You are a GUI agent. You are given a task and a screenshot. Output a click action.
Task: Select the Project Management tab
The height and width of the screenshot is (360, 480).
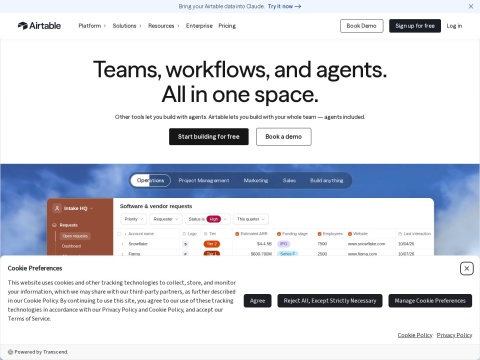(204, 180)
